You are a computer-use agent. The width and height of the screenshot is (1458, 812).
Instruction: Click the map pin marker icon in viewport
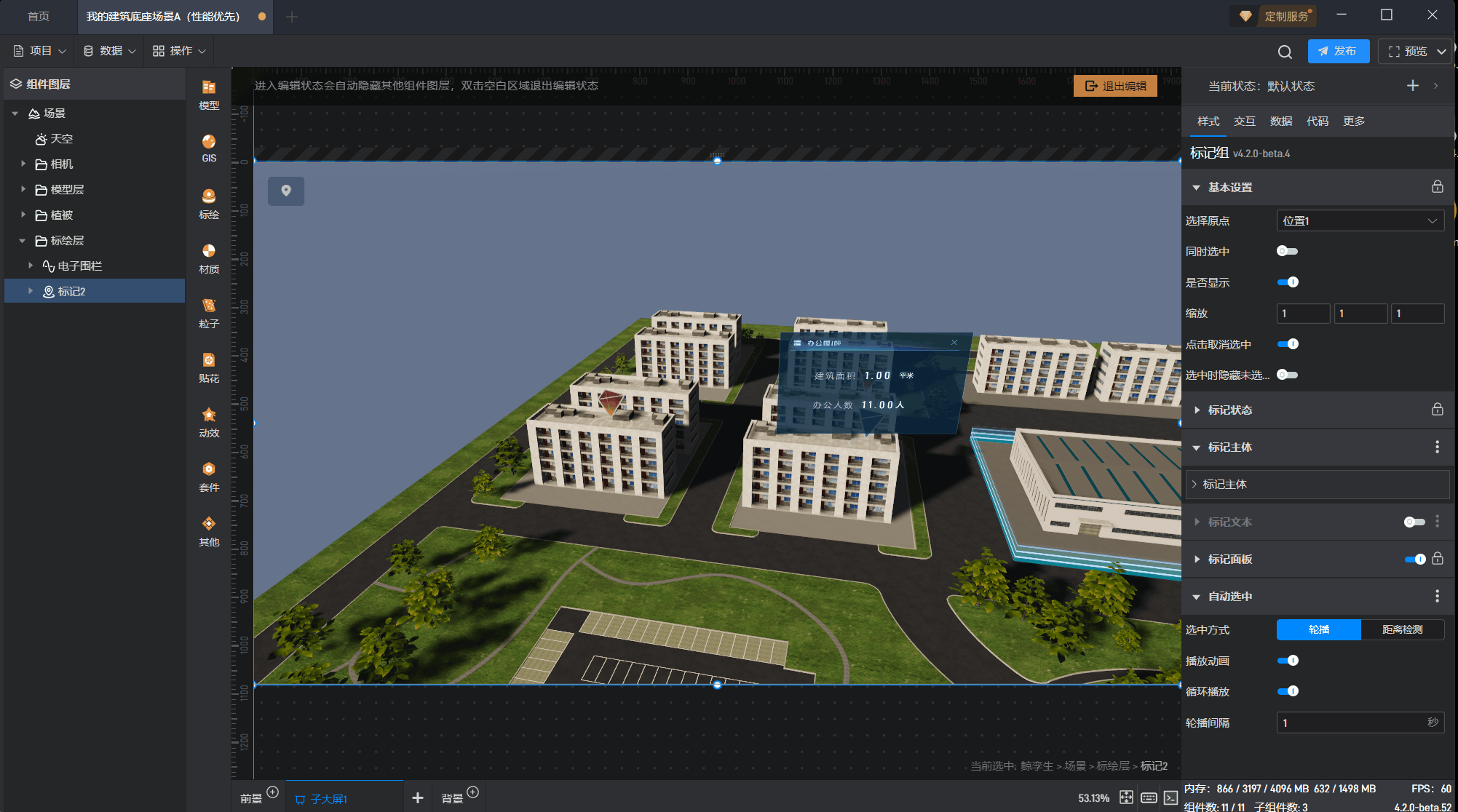(x=286, y=191)
